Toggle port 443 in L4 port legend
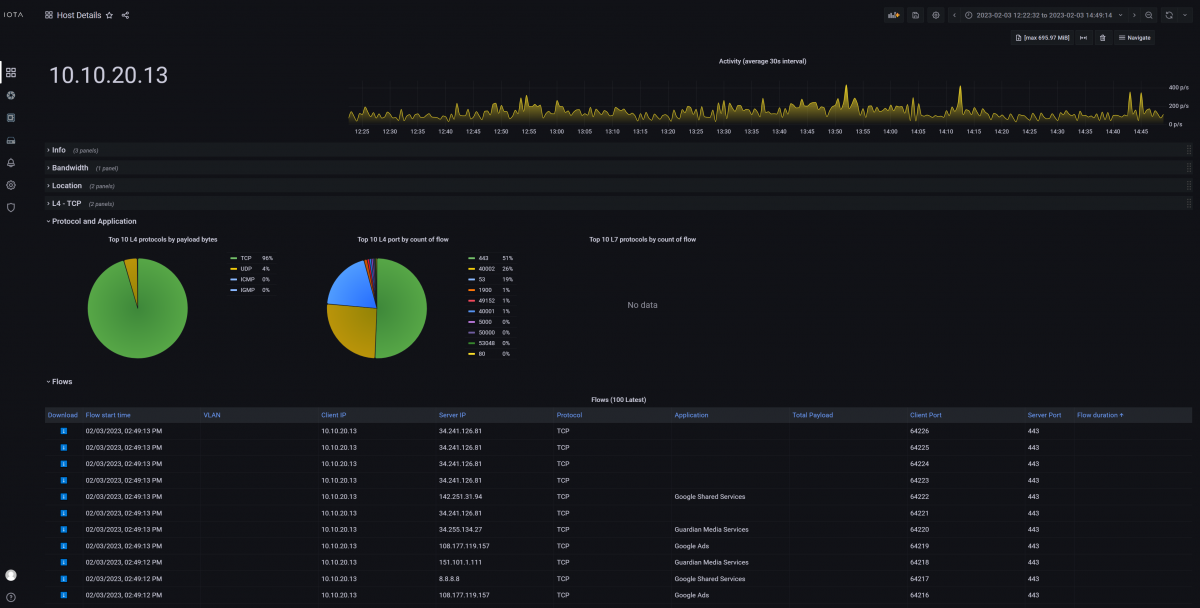1200x608 pixels. pos(483,258)
